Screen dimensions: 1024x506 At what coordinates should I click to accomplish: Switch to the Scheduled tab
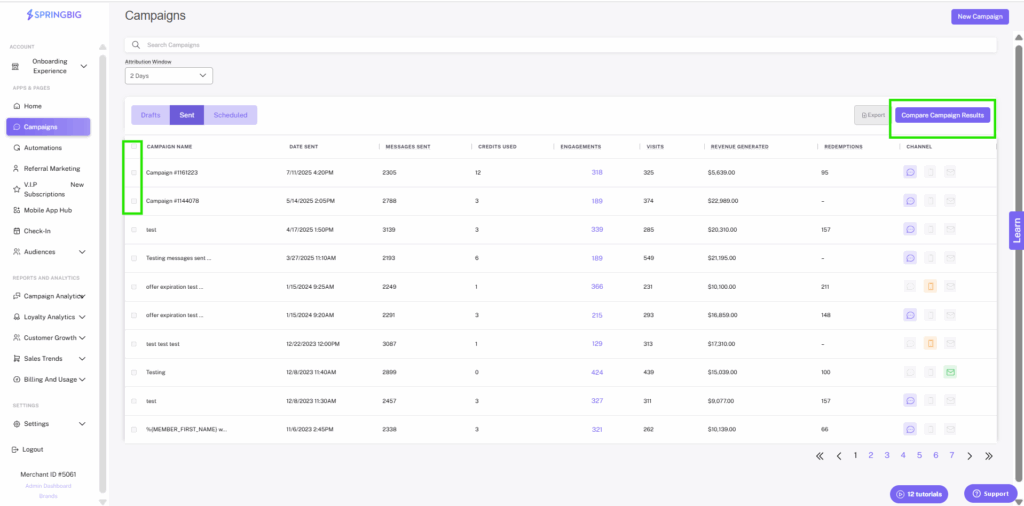[x=231, y=115]
